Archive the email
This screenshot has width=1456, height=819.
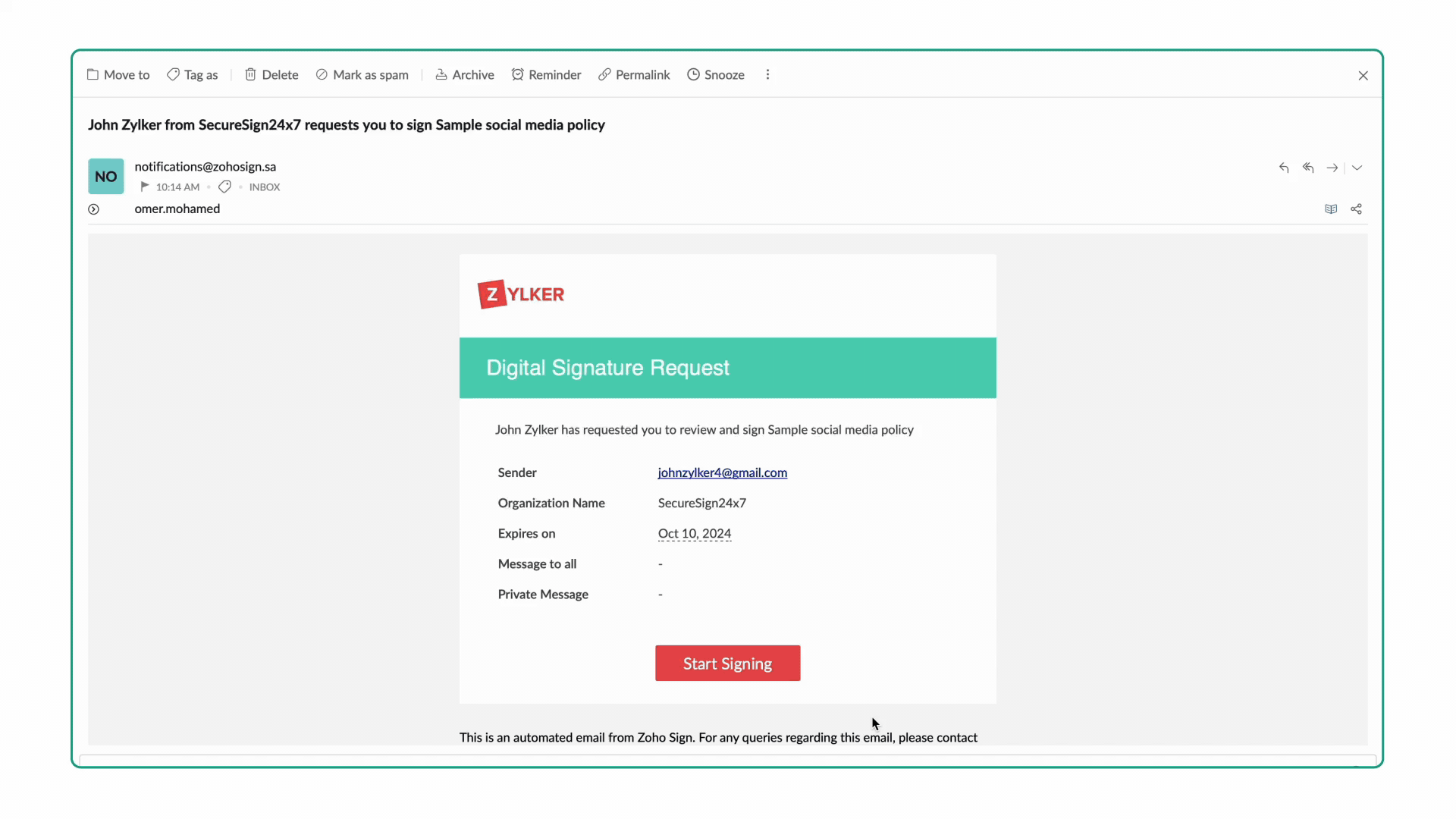pyautogui.click(x=465, y=74)
